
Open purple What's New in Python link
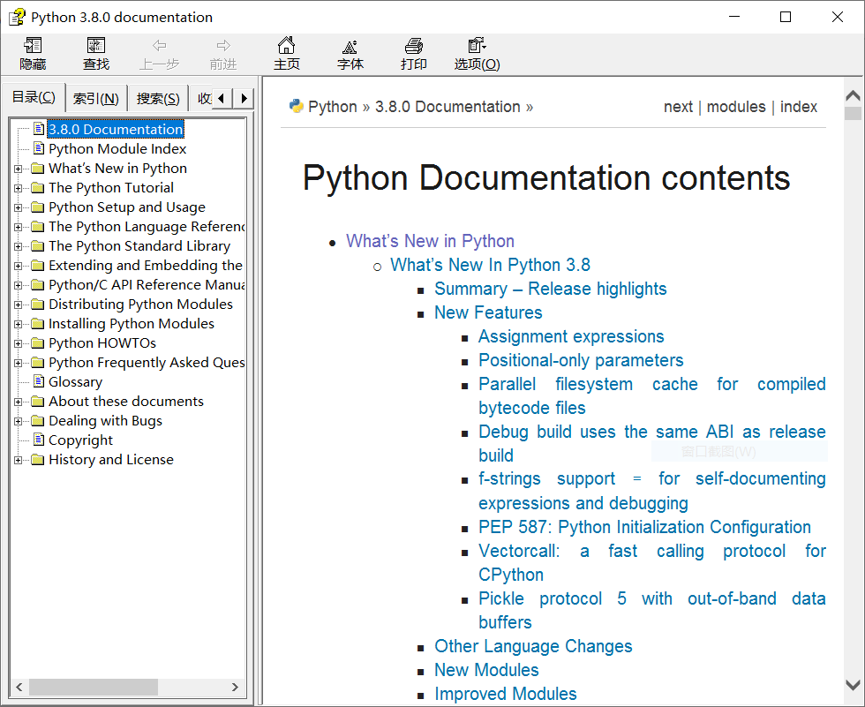(x=430, y=241)
